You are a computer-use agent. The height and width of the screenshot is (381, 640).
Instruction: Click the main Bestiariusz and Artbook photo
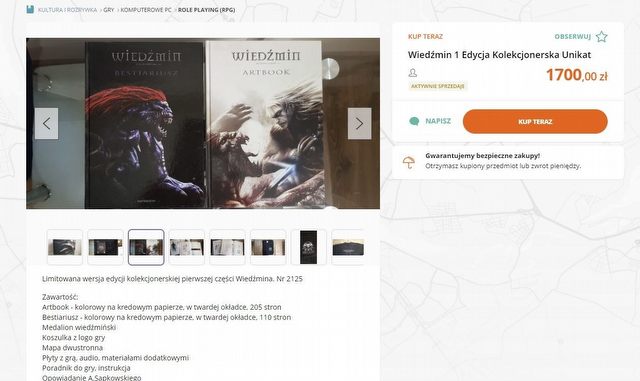click(203, 123)
